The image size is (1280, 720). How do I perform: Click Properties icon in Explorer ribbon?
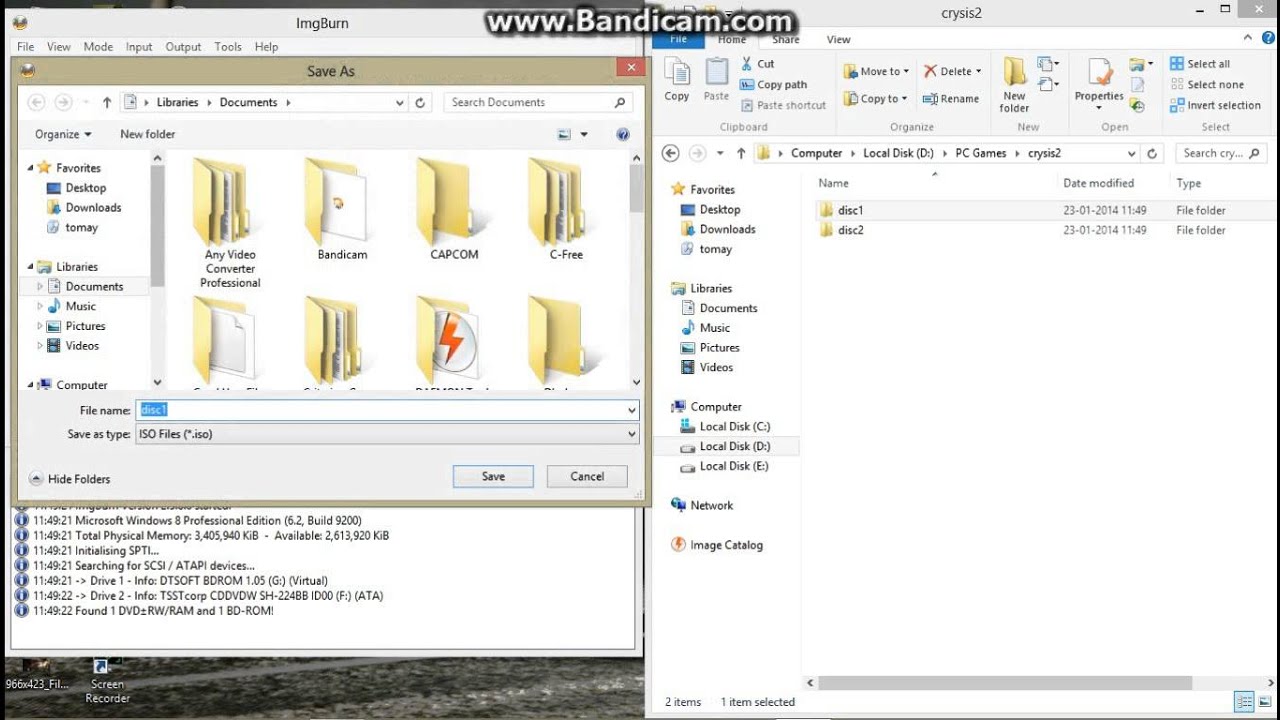pos(1099,83)
